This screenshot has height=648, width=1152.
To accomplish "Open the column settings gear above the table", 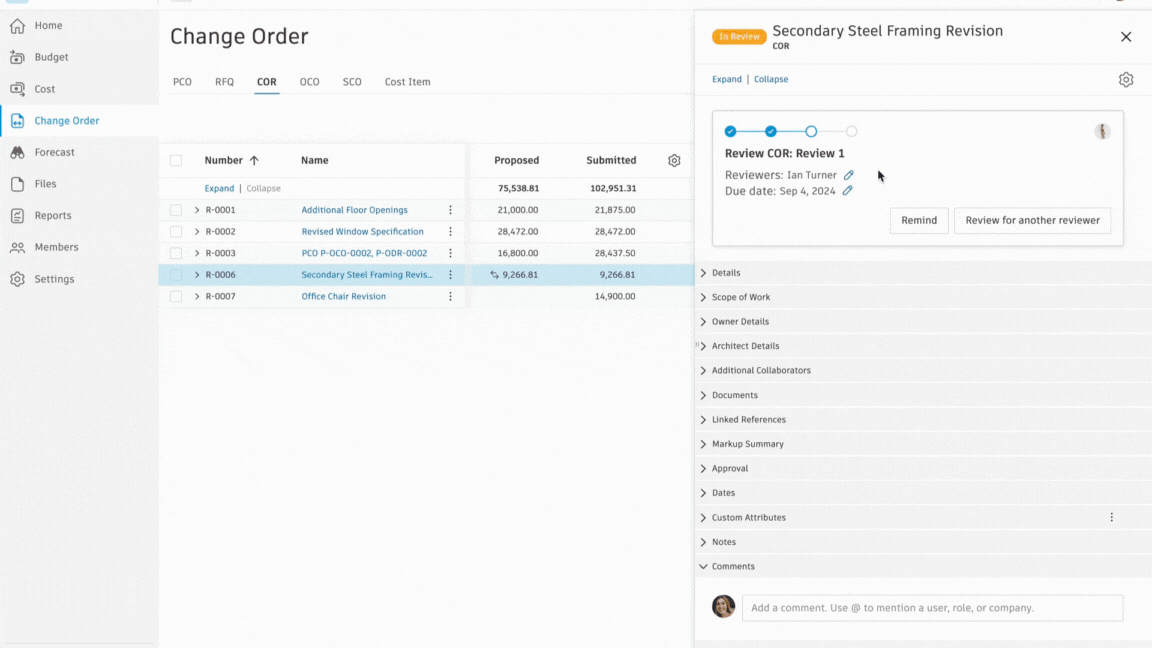I will click(674, 160).
